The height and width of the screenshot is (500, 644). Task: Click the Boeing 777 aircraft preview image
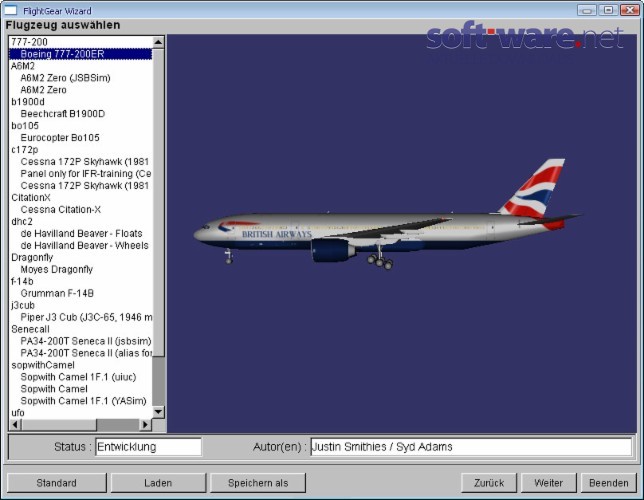tap(386, 215)
